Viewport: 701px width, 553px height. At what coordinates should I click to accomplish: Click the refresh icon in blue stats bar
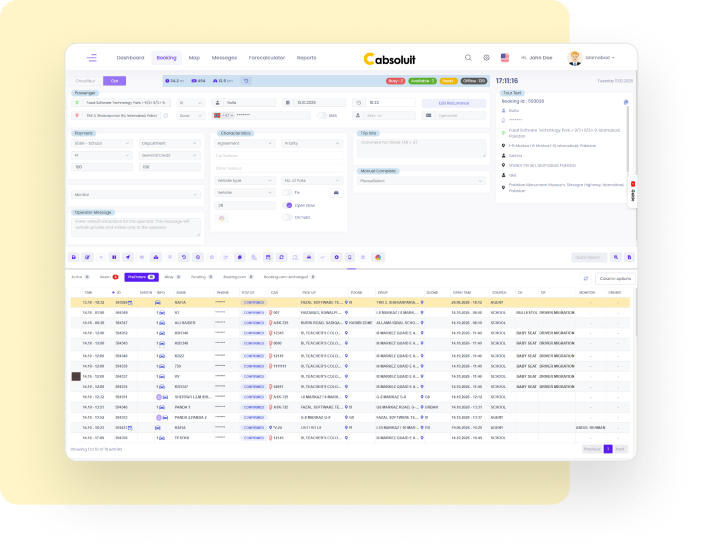click(246, 81)
